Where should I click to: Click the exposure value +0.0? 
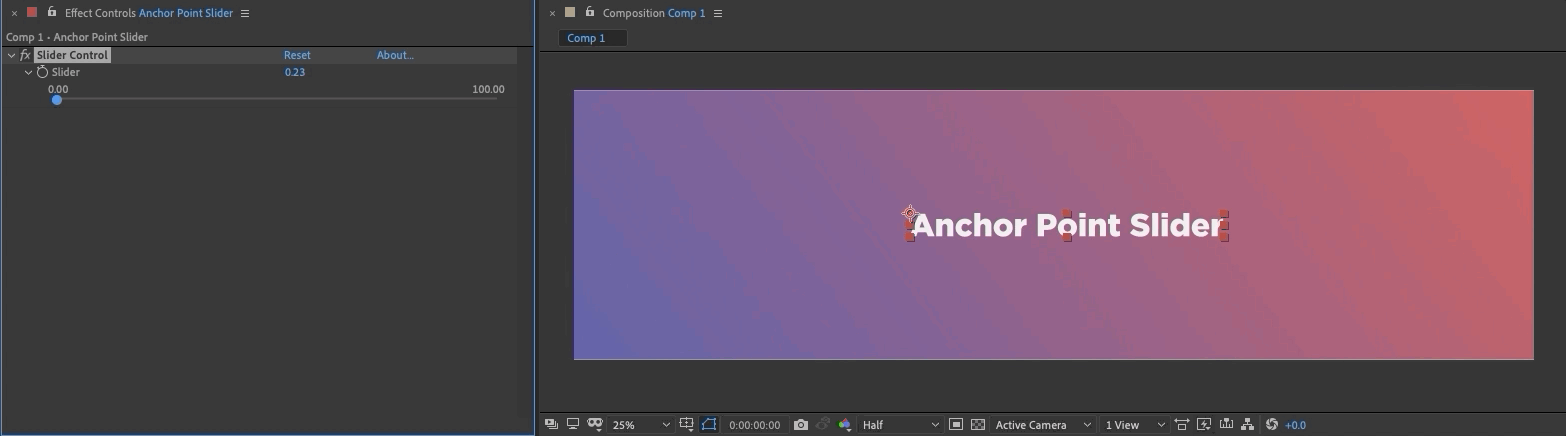(1296, 425)
